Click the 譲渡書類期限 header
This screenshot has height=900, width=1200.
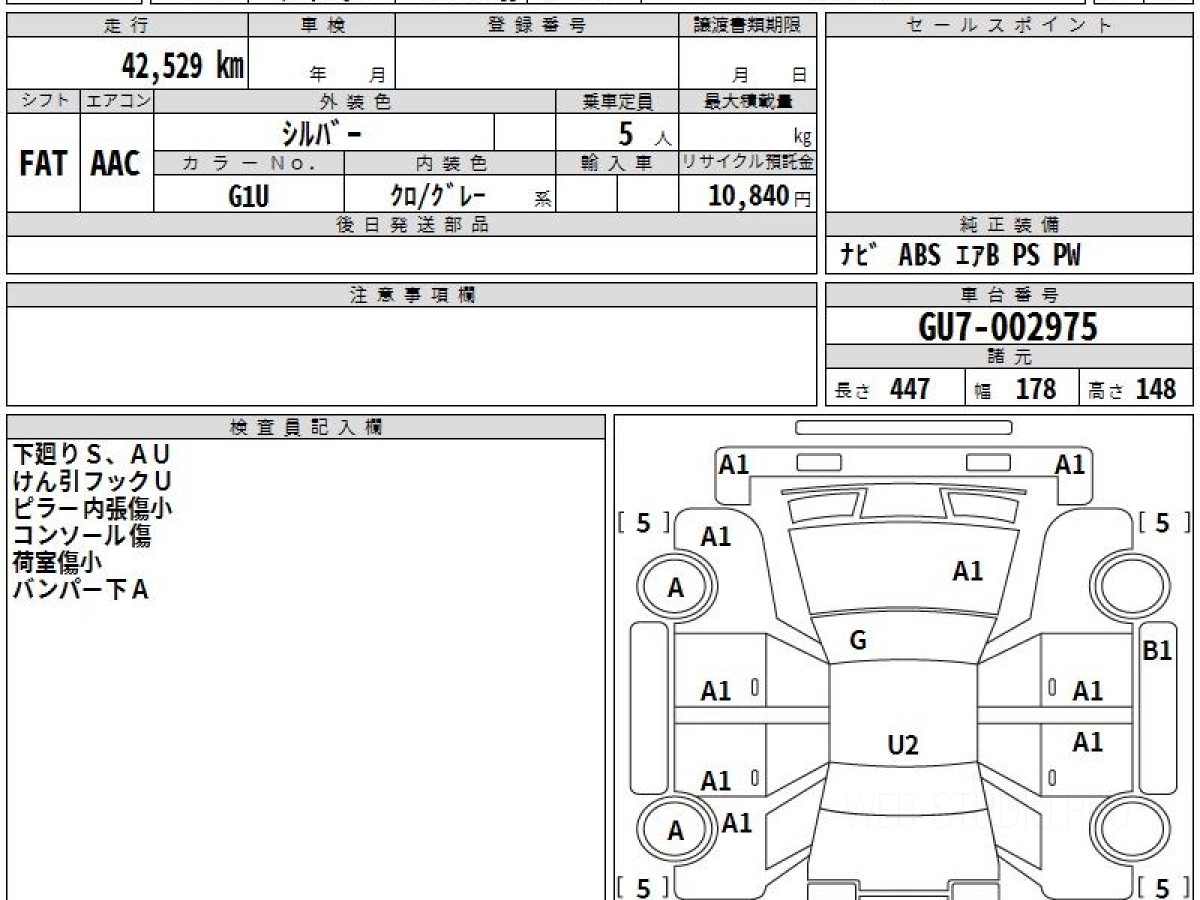(747, 26)
